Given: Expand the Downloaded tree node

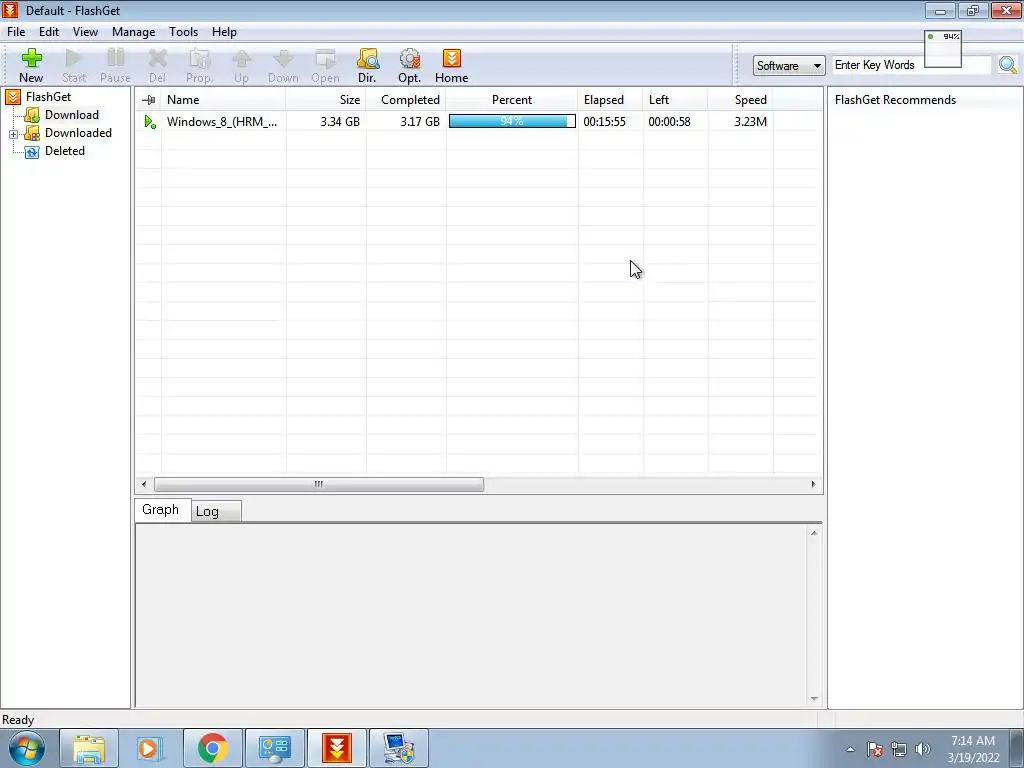Looking at the screenshot, I should pyautogui.click(x=13, y=134).
